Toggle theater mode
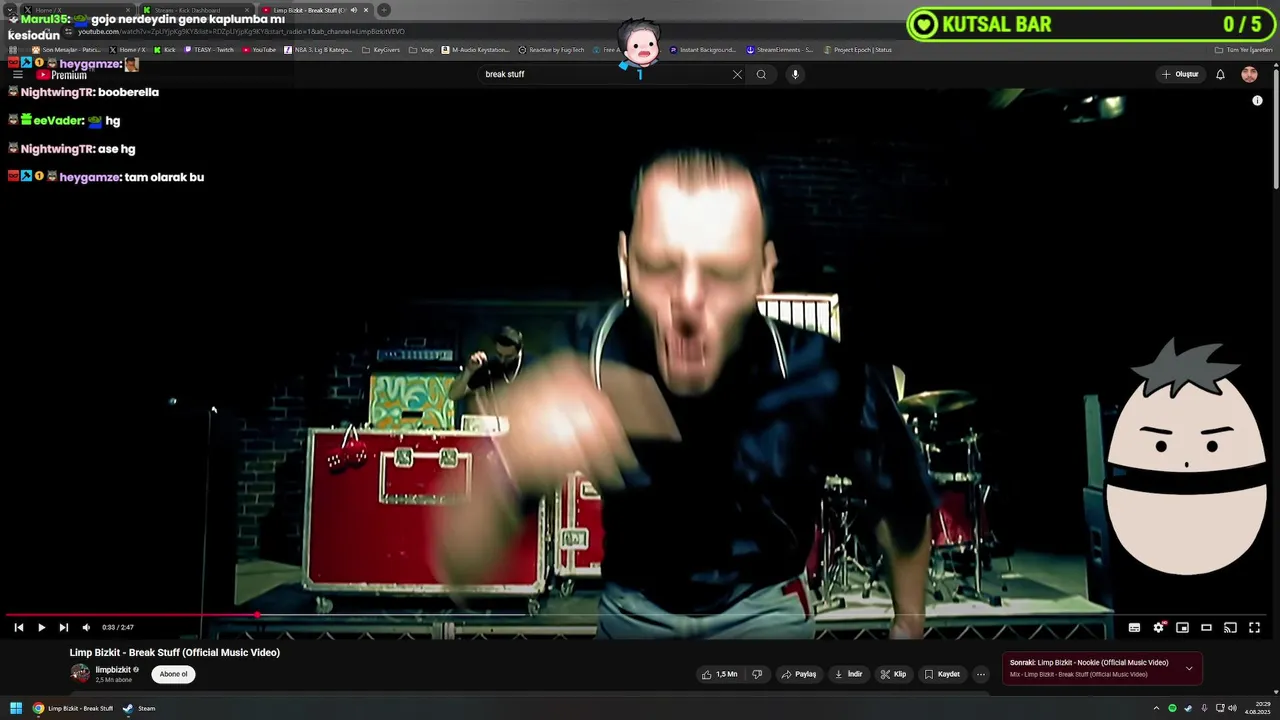Screen dimensions: 1280x720 click(1206, 627)
